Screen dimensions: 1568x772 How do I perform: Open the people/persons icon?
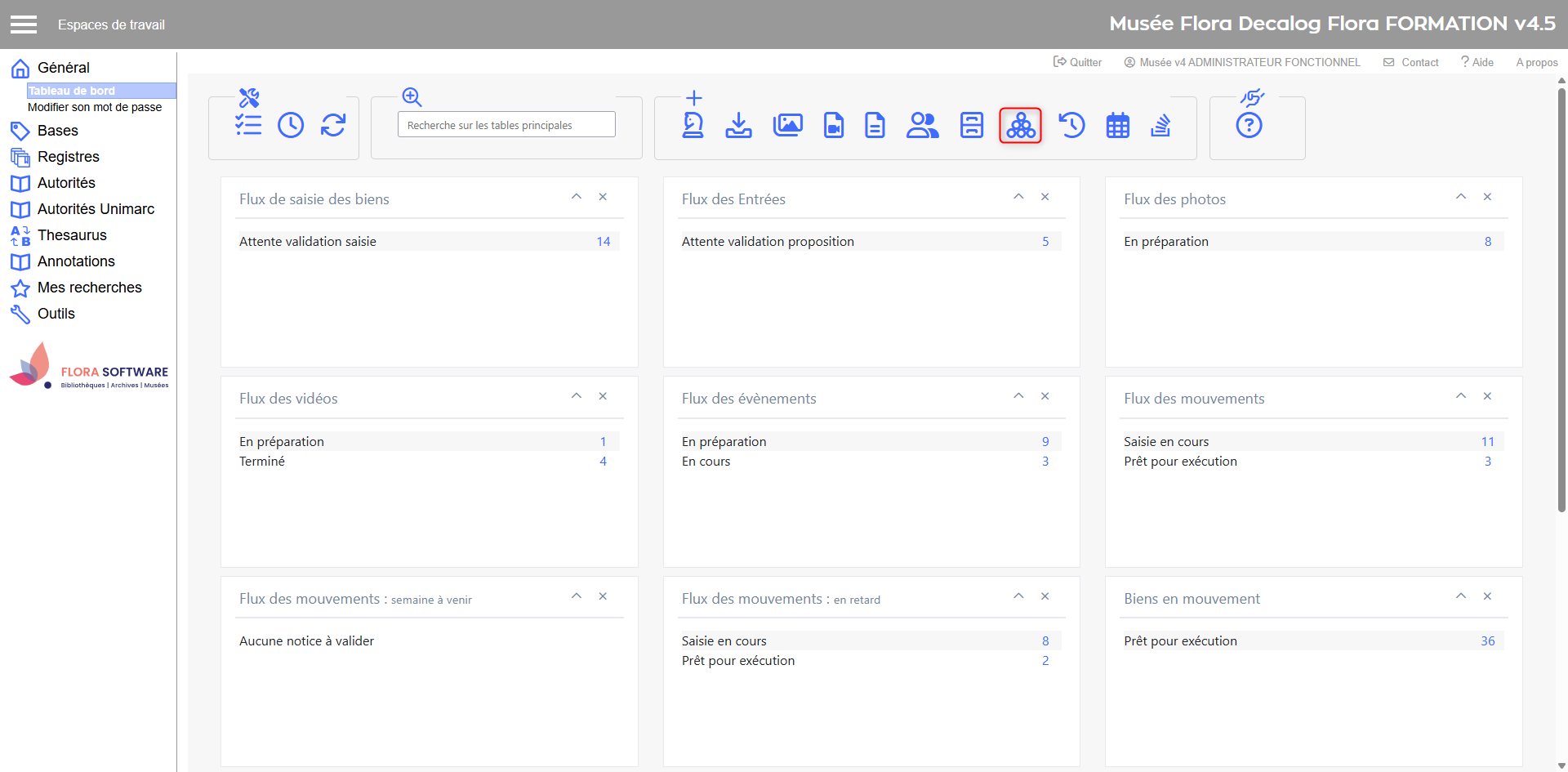pyautogui.click(x=922, y=125)
